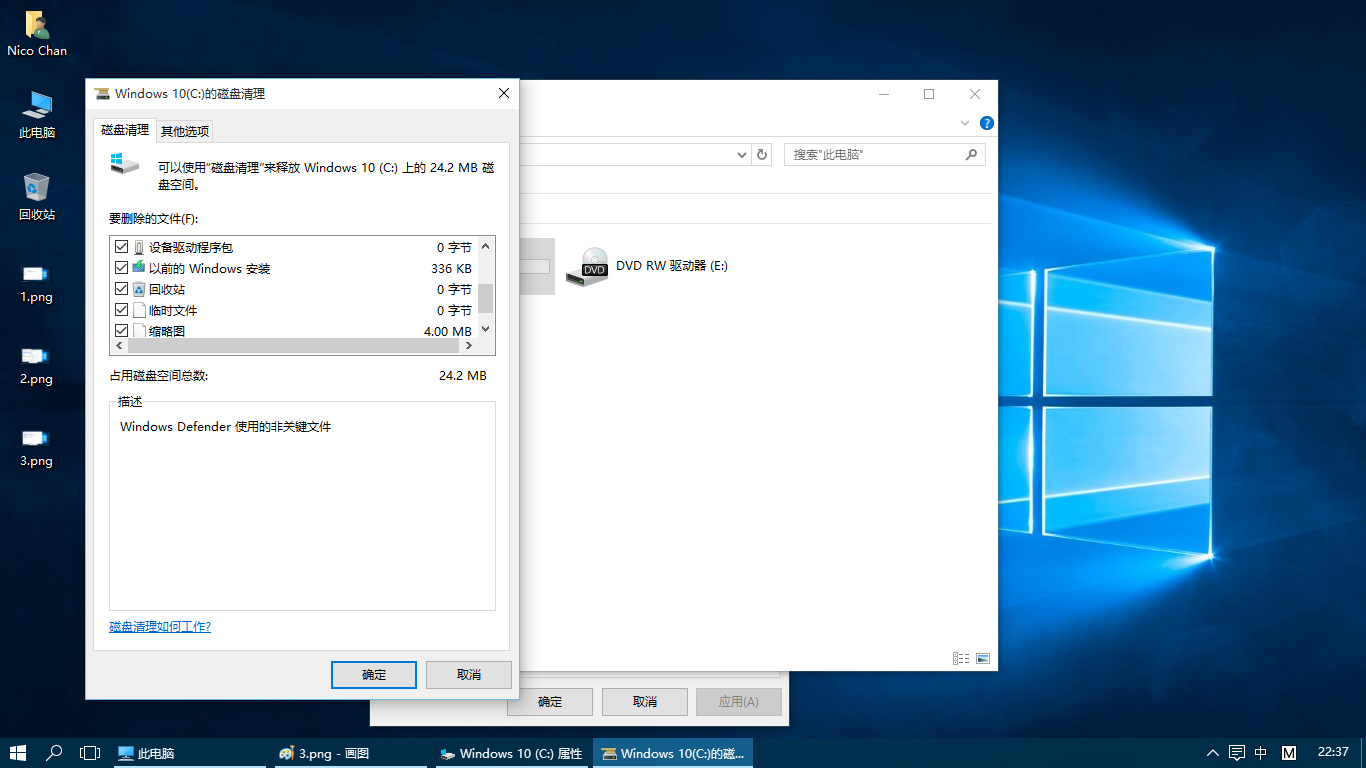Select the 2.png desktop file icon

click(x=36, y=355)
